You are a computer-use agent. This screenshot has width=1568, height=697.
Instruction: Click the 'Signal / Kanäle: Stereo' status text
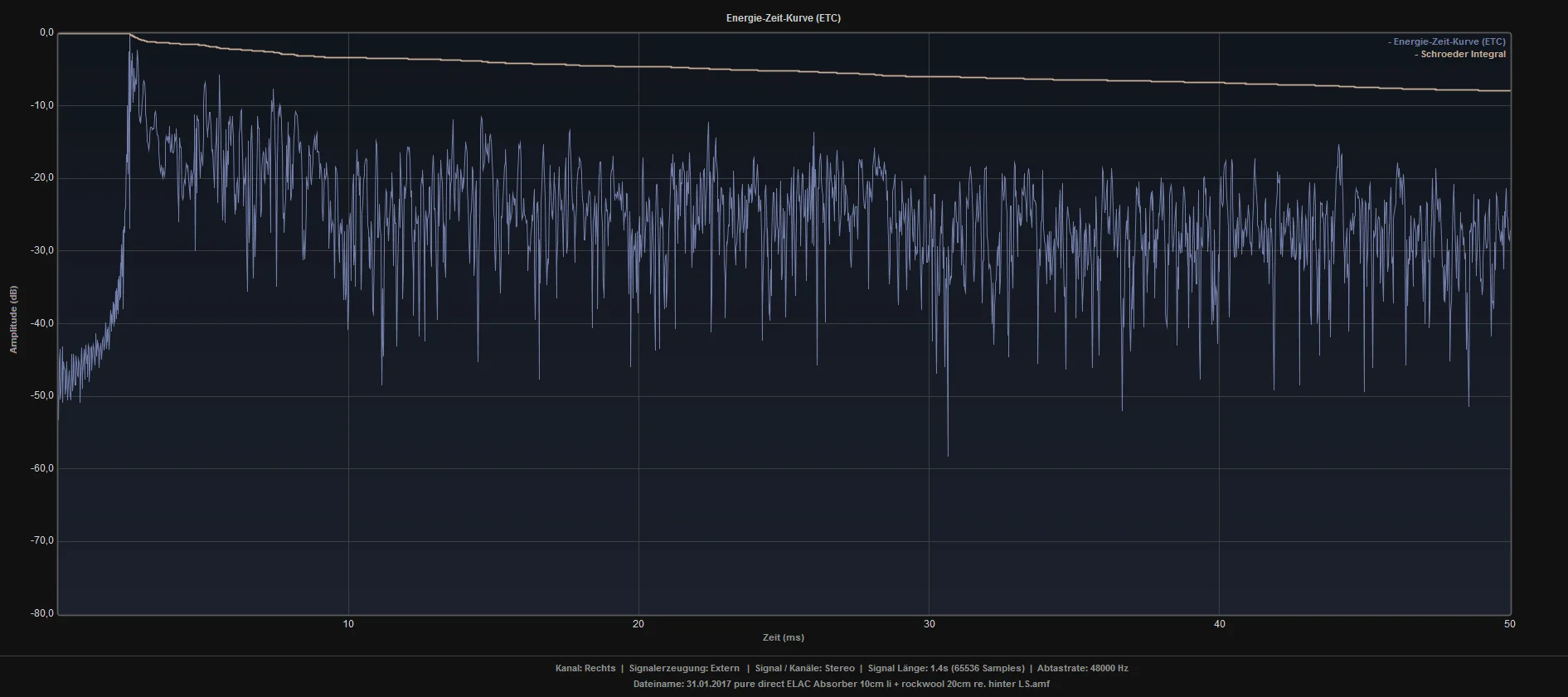(x=804, y=668)
